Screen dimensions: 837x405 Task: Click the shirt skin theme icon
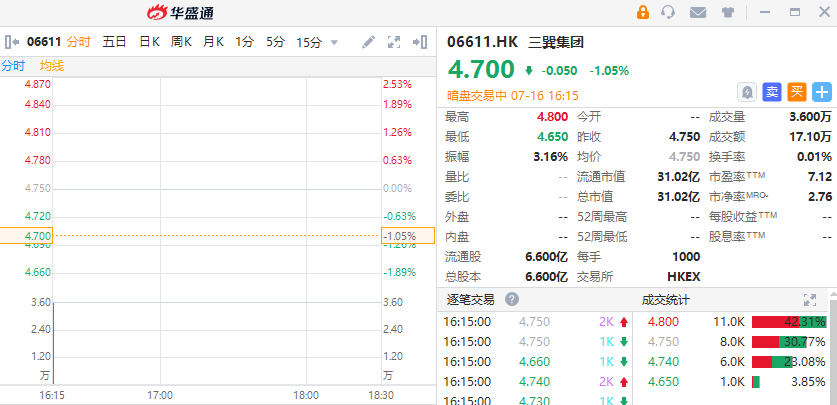click(727, 12)
